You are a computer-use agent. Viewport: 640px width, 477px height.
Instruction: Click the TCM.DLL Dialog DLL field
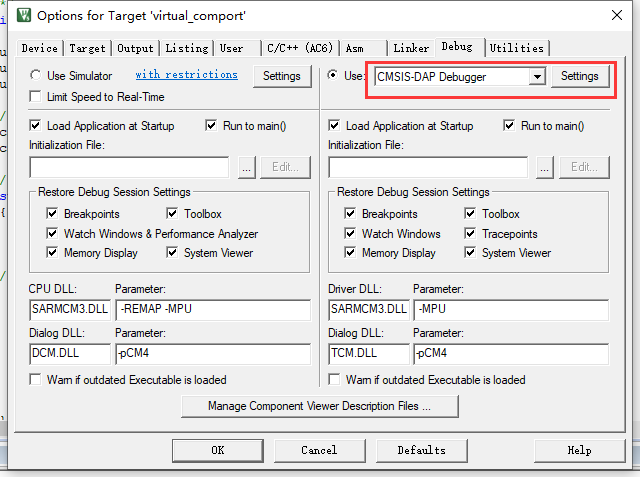point(369,354)
